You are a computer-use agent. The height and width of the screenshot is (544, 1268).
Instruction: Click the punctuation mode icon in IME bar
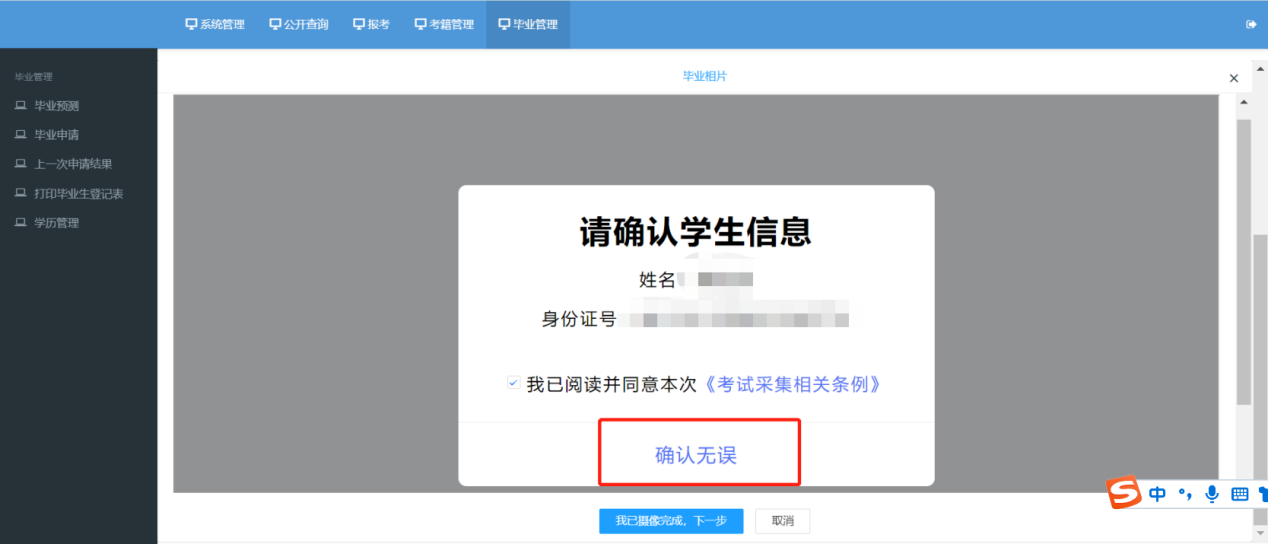coord(1186,494)
